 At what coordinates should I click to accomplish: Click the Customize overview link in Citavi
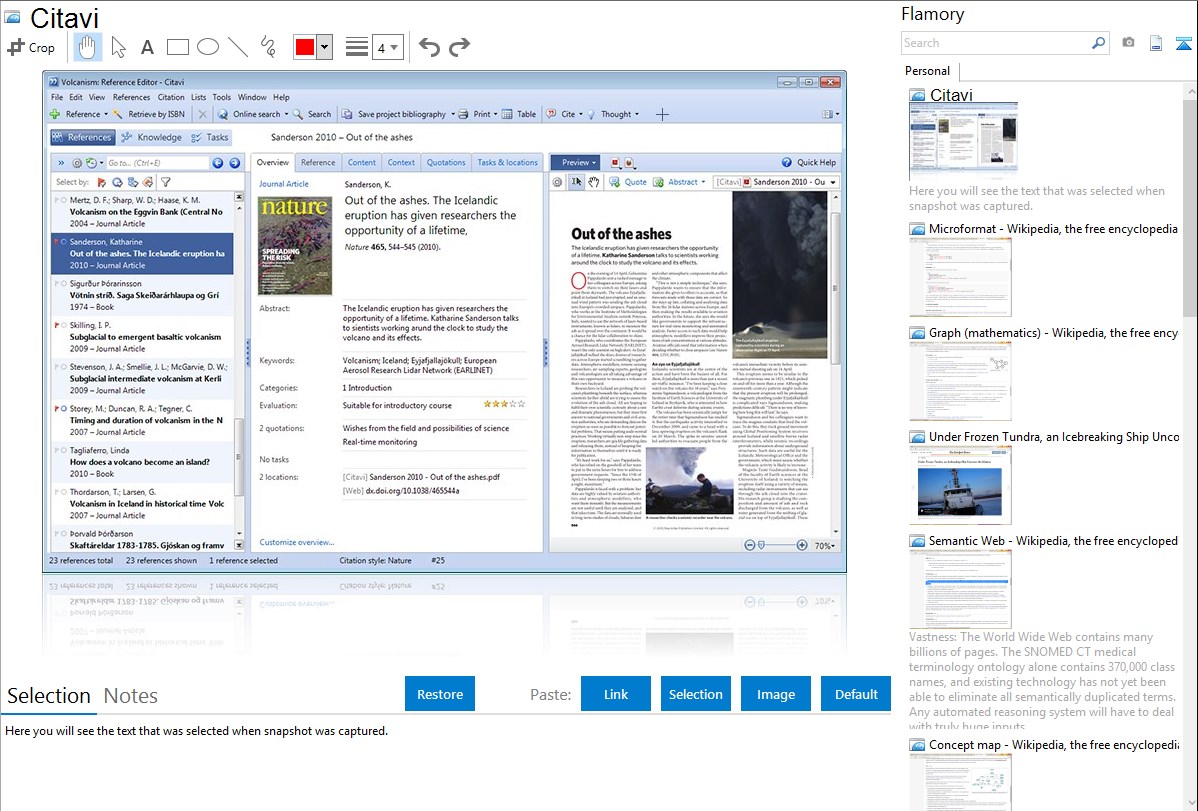[x=296, y=543]
